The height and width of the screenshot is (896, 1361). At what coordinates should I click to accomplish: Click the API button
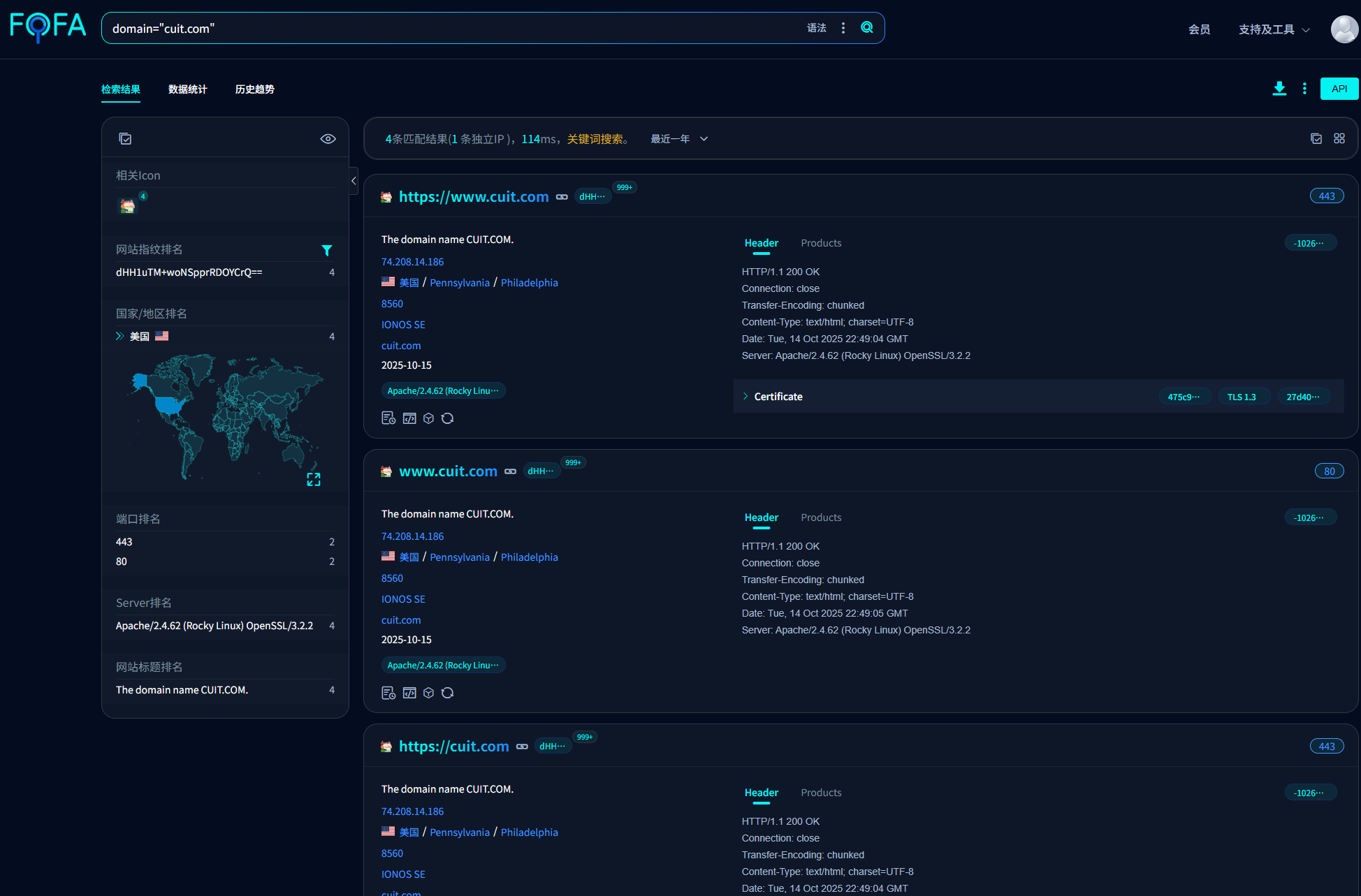click(1339, 89)
